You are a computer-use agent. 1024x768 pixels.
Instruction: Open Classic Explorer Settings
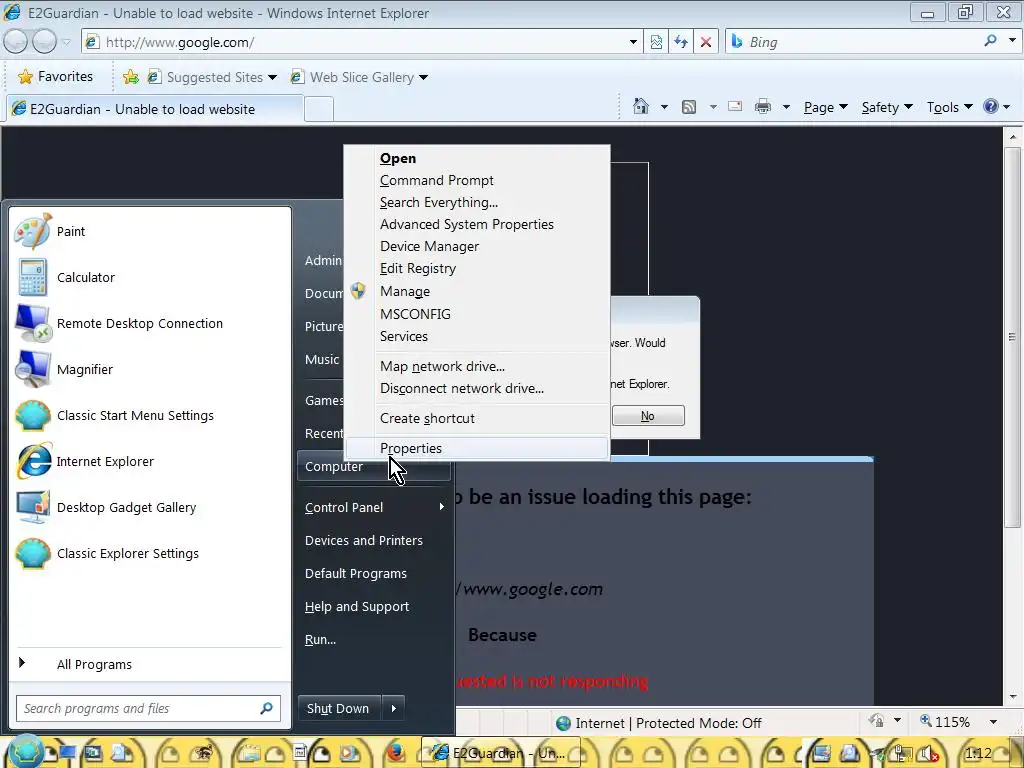pyautogui.click(x=150, y=554)
